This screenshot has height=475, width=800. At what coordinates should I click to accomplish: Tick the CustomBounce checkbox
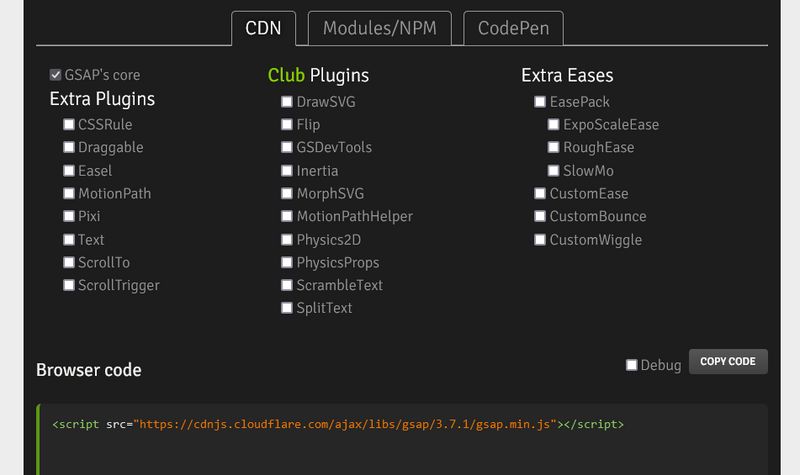coord(540,217)
